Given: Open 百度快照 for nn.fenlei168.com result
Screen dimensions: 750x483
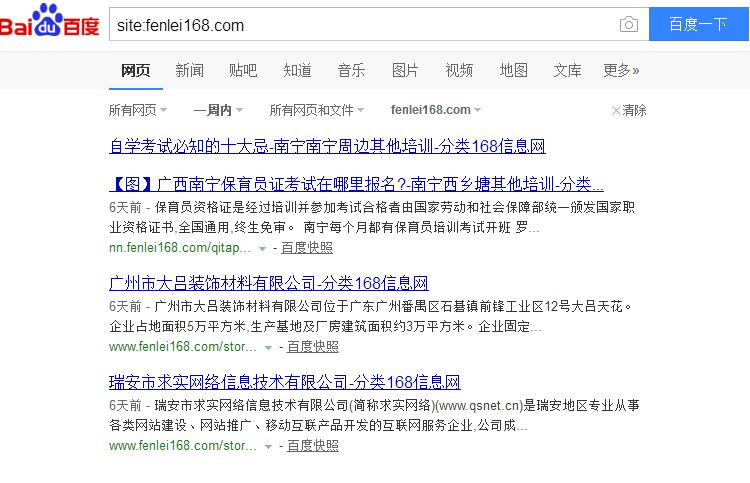Looking at the screenshot, I should [307, 248].
